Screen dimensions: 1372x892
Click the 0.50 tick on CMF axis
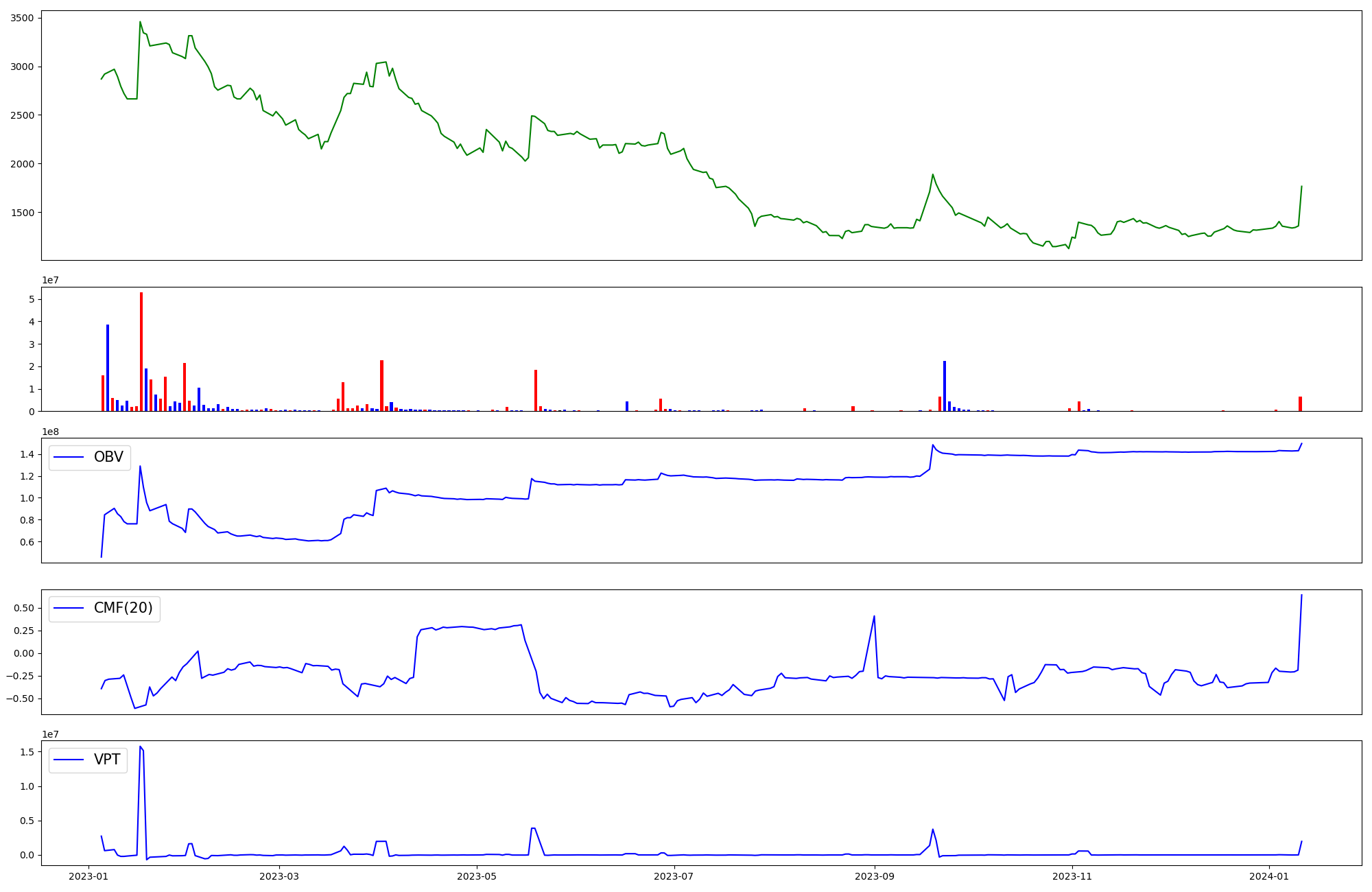pyautogui.click(x=24, y=608)
